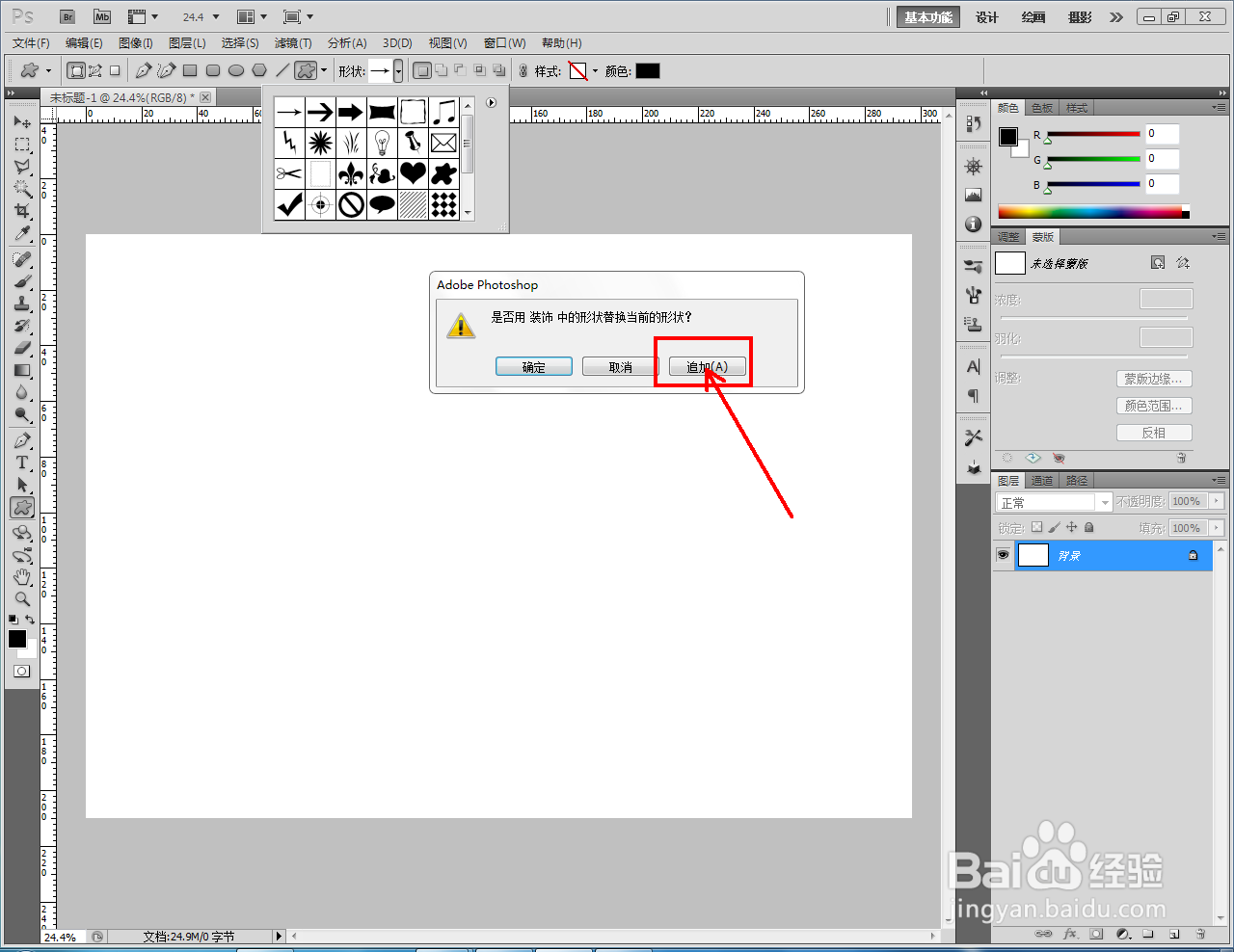Toggle Background layer visibility eye
Viewport: 1234px width, 952px height.
(1003, 555)
